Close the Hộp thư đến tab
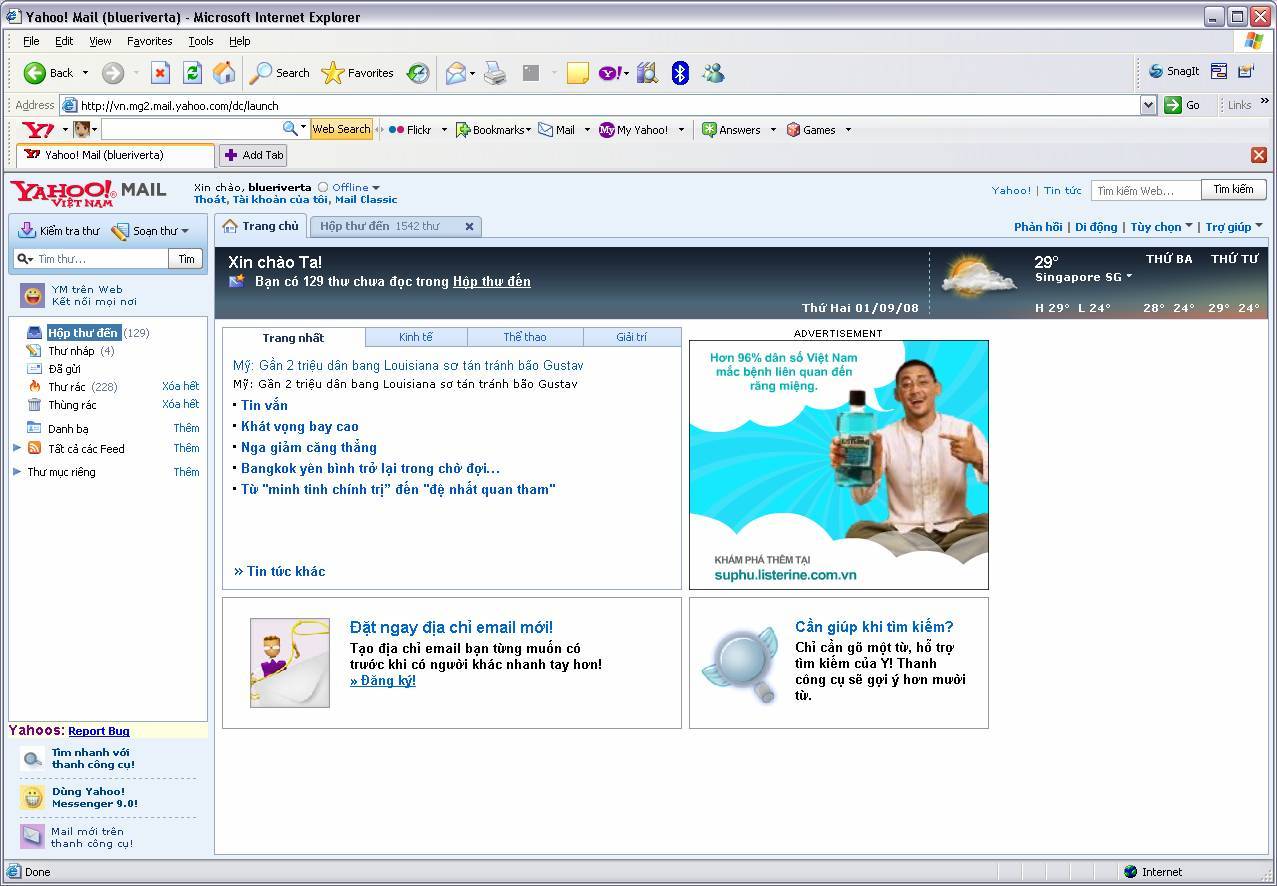 [x=469, y=226]
